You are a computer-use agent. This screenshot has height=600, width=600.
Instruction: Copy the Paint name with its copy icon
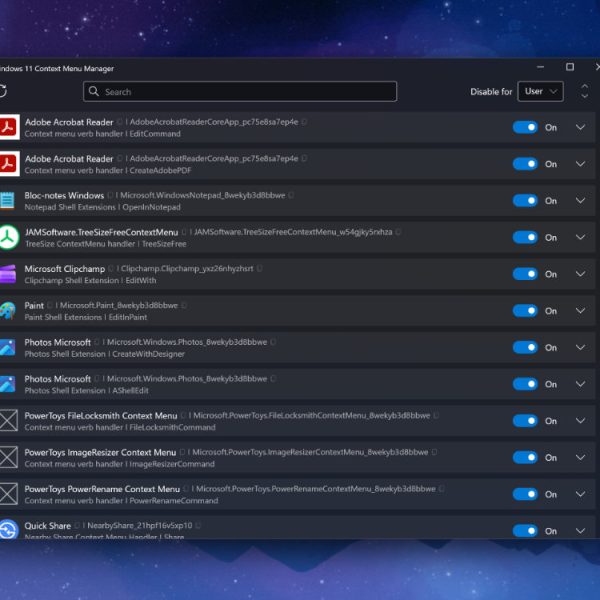click(x=49, y=305)
